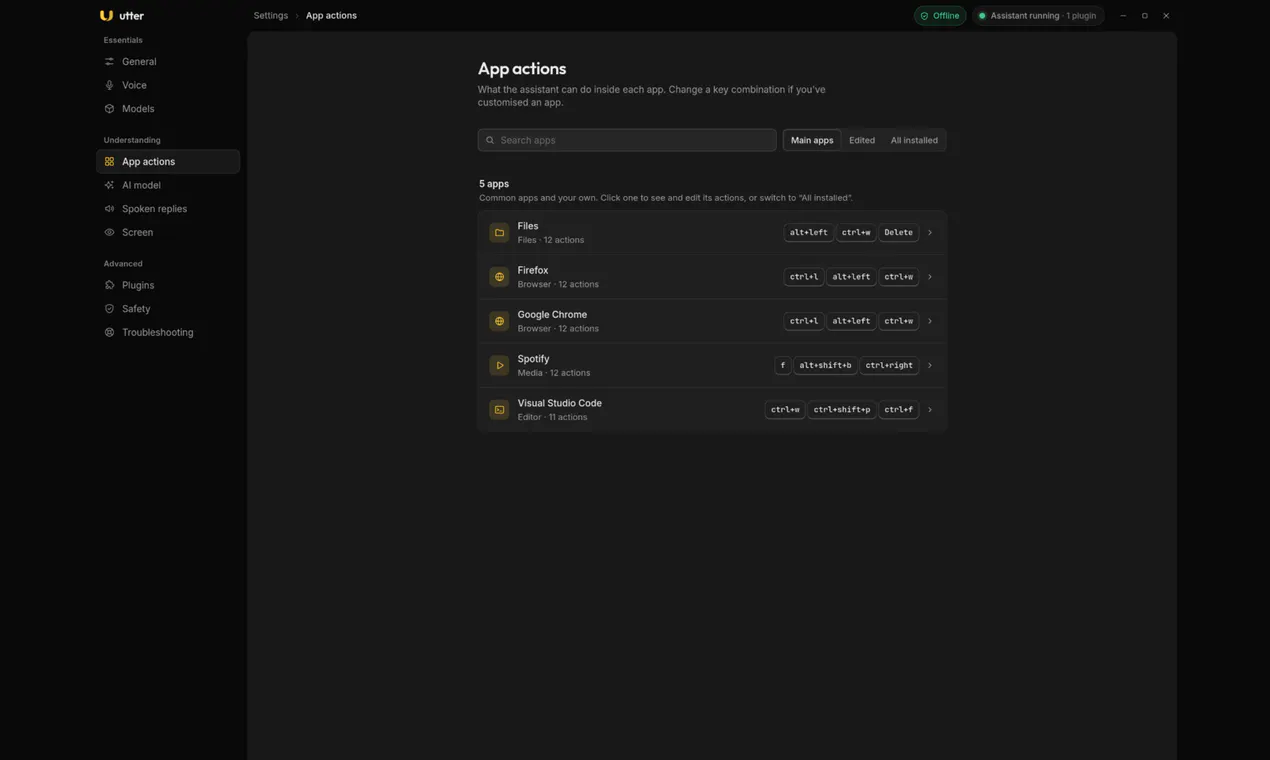1270x760 pixels.
Task: Open the Plugins page
Action: pos(168,285)
